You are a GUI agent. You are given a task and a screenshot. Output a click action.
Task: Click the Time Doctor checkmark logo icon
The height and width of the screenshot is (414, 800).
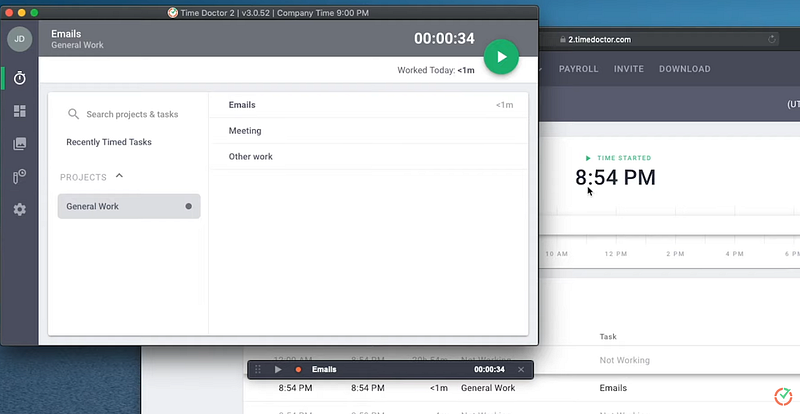click(783, 396)
